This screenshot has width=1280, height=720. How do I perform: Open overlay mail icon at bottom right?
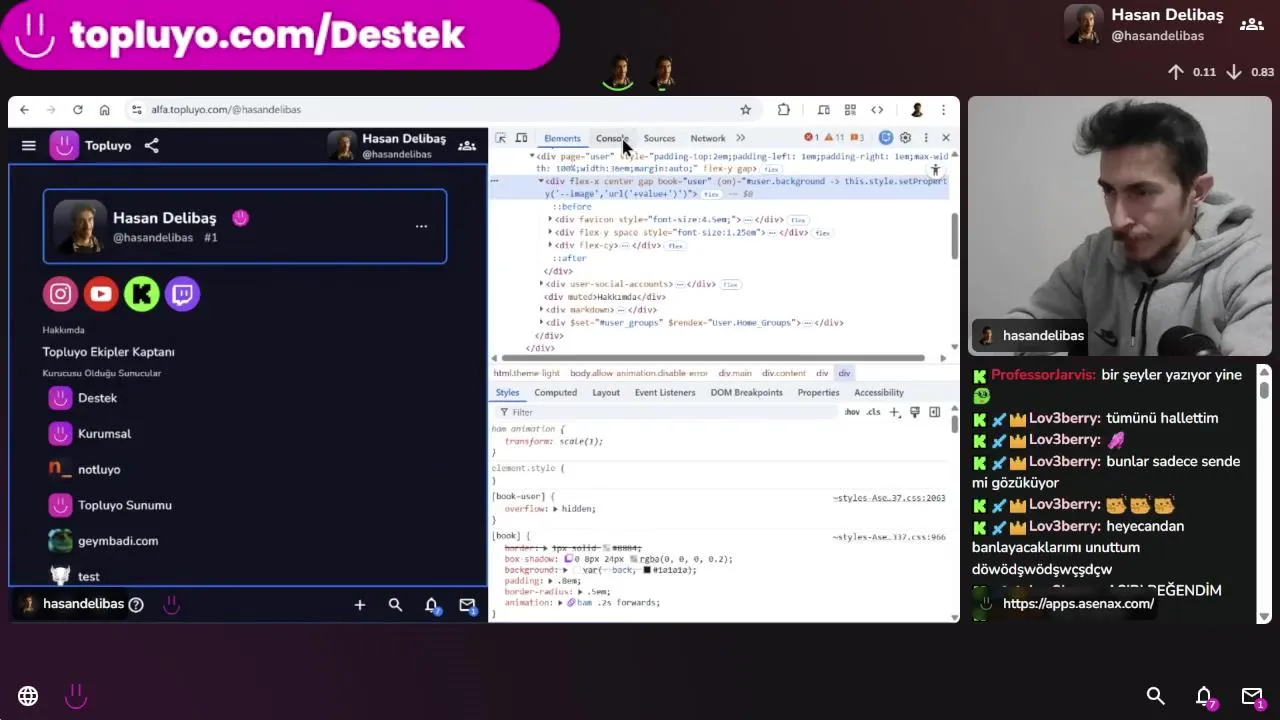tap(1253, 697)
